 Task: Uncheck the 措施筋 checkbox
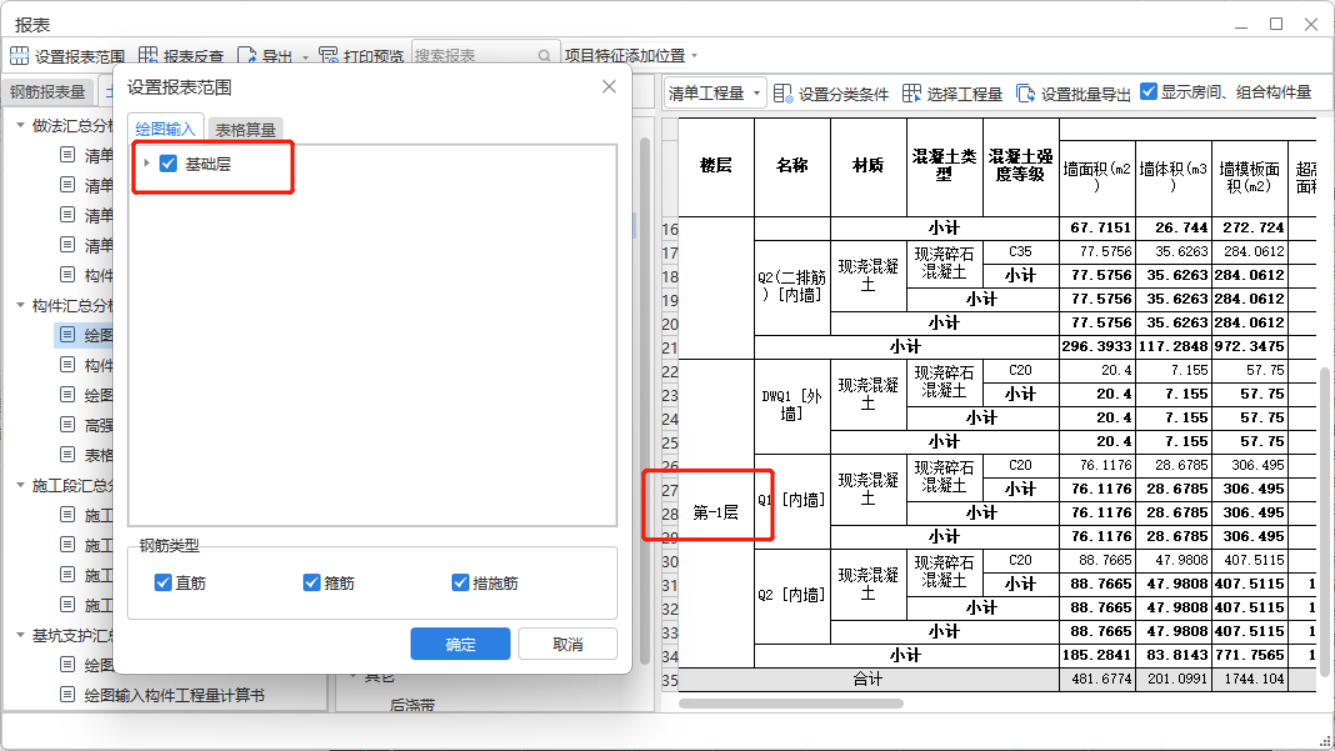(460, 582)
